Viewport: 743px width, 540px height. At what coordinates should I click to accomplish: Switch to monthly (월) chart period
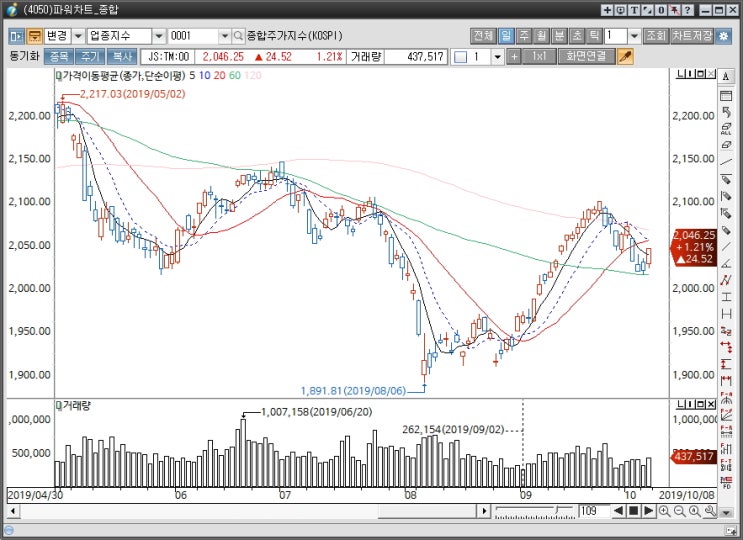(x=541, y=36)
